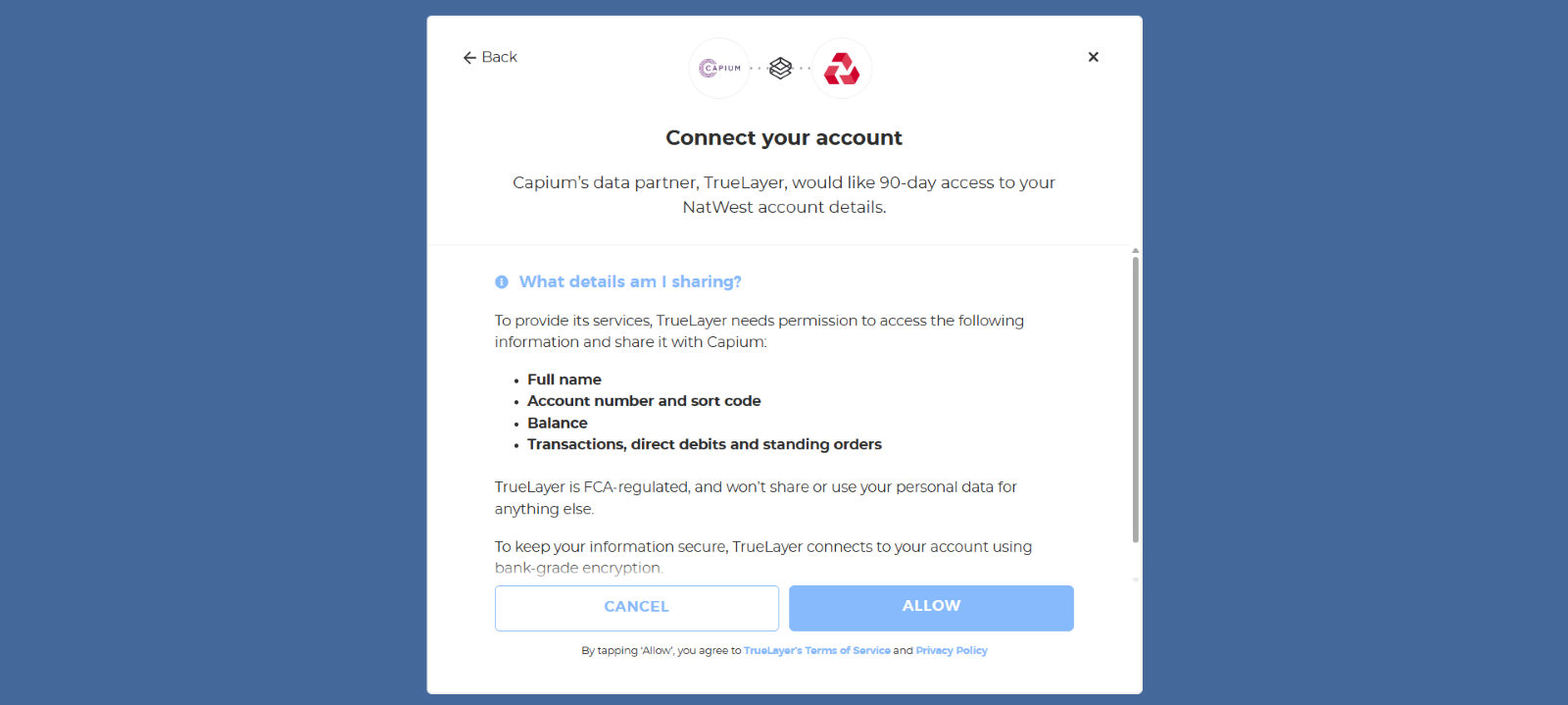Select 'Account number and sort code' item
This screenshot has height=705, width=1568.
pos(644,401)
